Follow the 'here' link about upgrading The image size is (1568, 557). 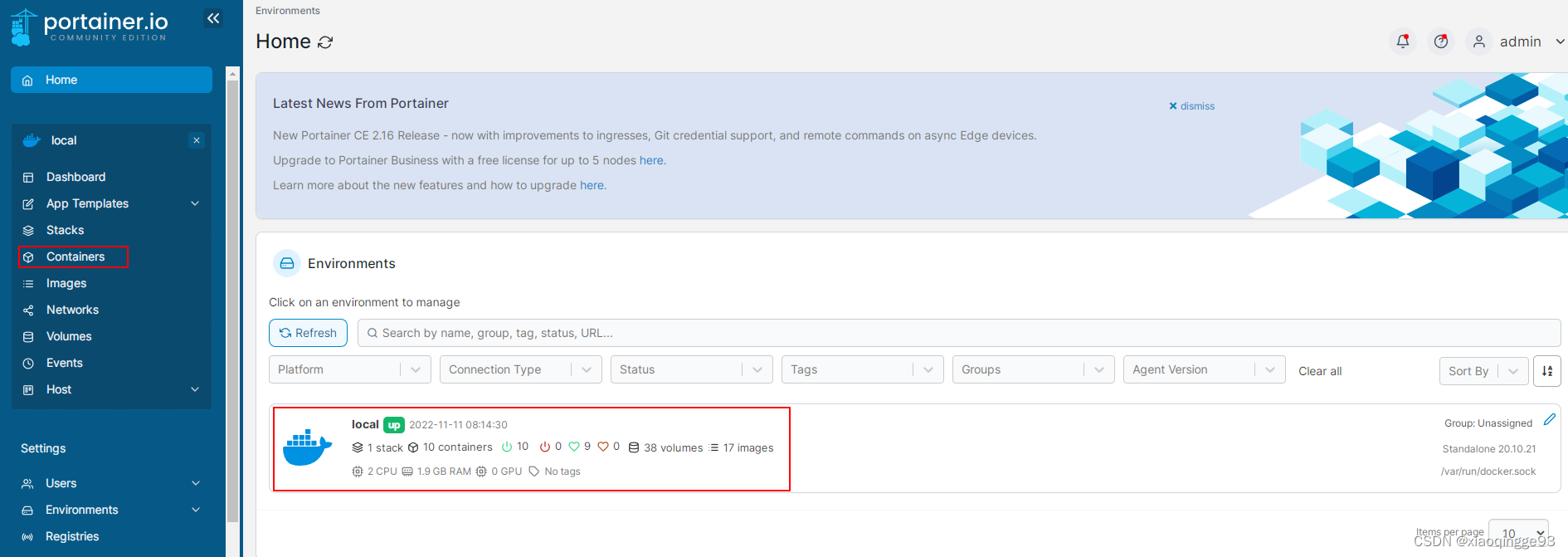point(592,185)
